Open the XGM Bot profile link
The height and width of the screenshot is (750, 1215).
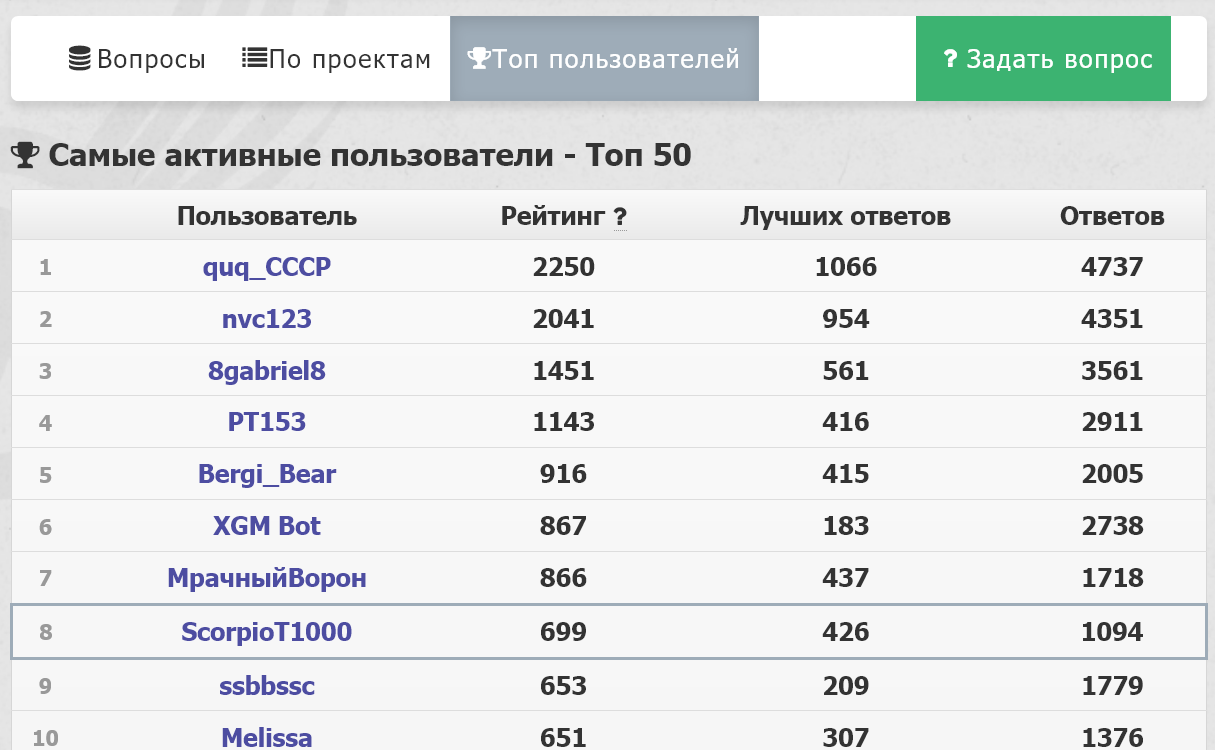point(267,526)
